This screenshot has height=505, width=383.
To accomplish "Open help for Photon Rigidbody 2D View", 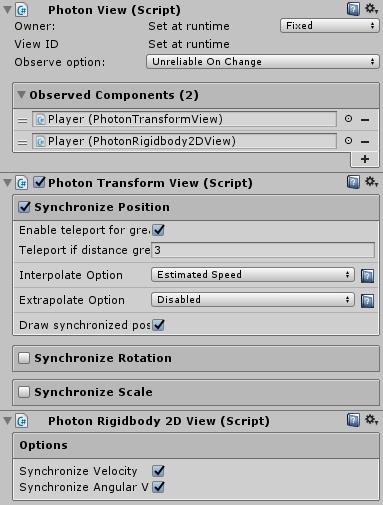I will [353, 420].
